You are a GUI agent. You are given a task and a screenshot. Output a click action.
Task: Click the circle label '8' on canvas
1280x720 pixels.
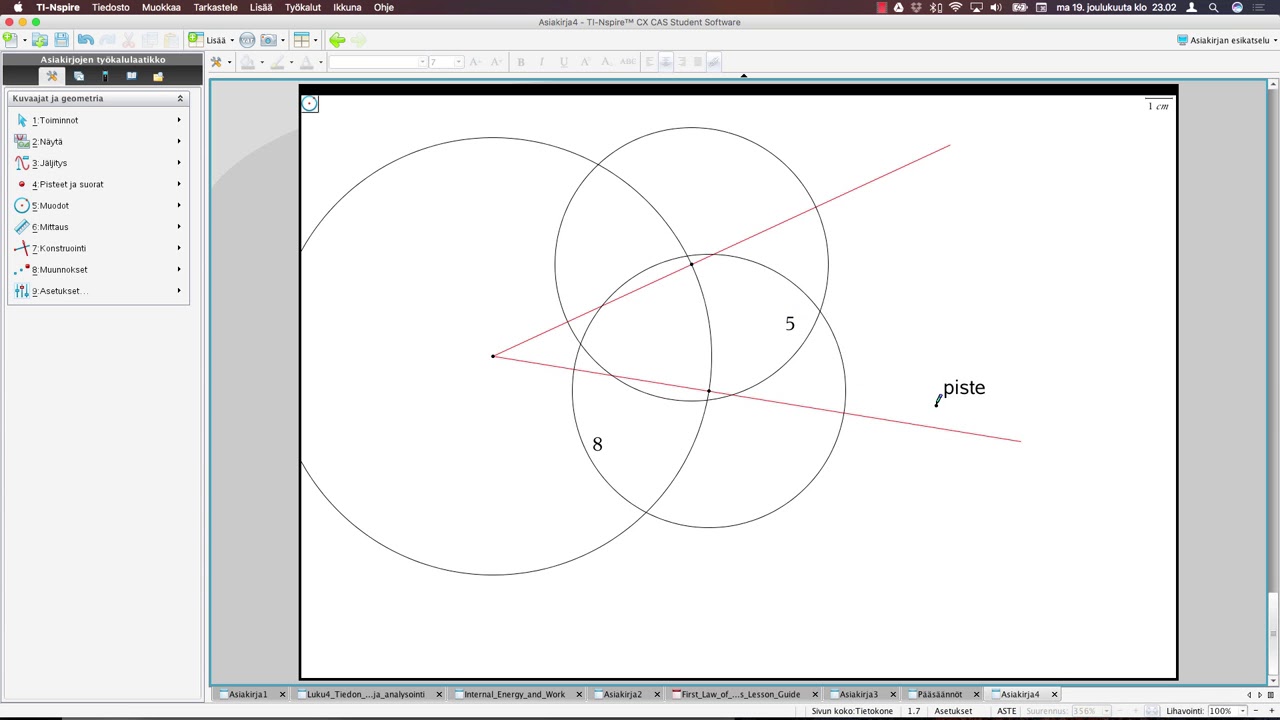click(597, 444)
